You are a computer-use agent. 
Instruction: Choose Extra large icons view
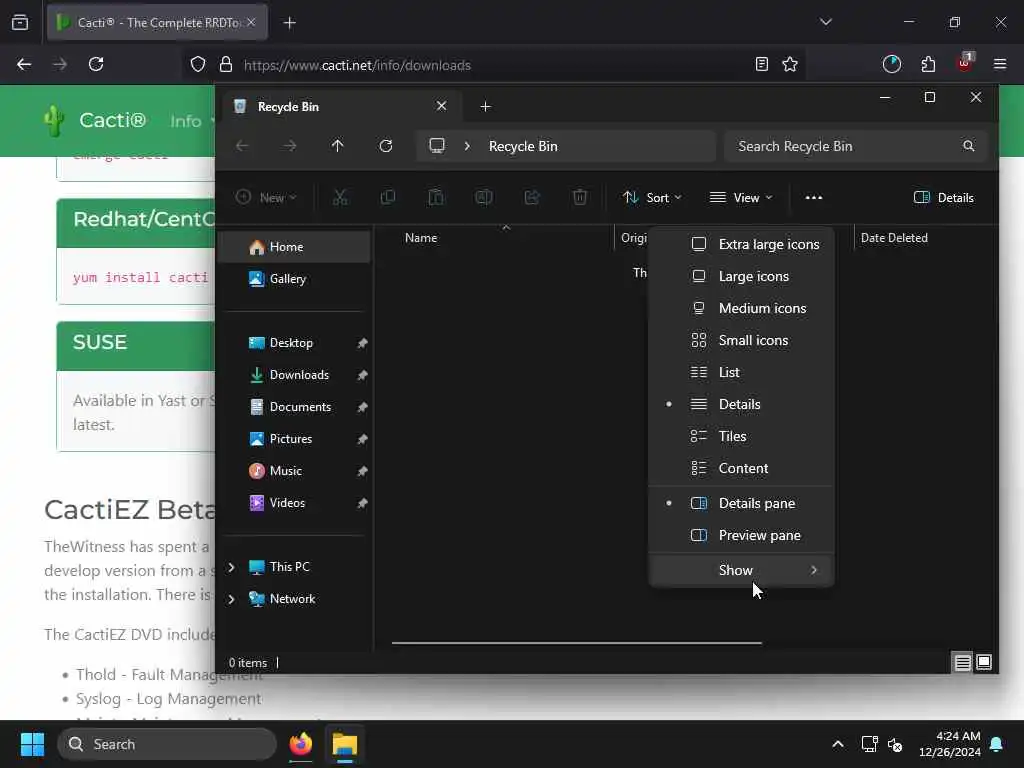pyautogui.click(x=741, y=244)
